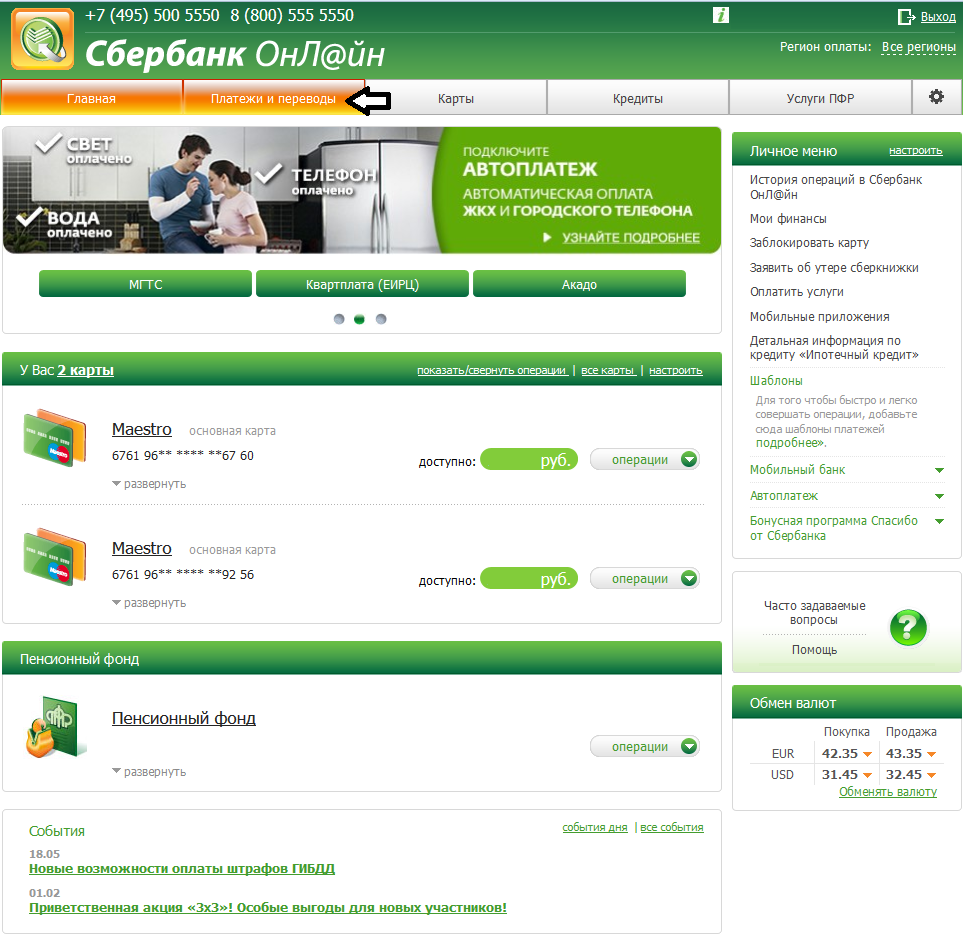This screenshot has height=935, width=963.
Task: Open История операций в Сбербанк ОнЛ@йн
Action: pos(836,187)
